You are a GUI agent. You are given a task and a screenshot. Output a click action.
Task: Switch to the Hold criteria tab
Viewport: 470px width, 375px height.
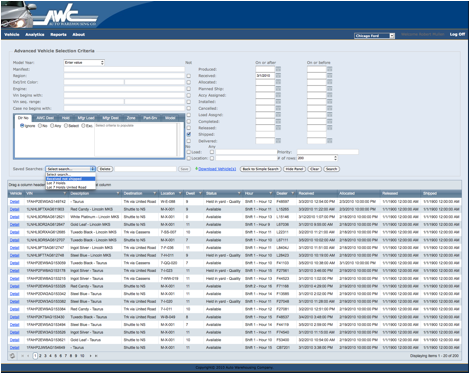pos(66,118)
